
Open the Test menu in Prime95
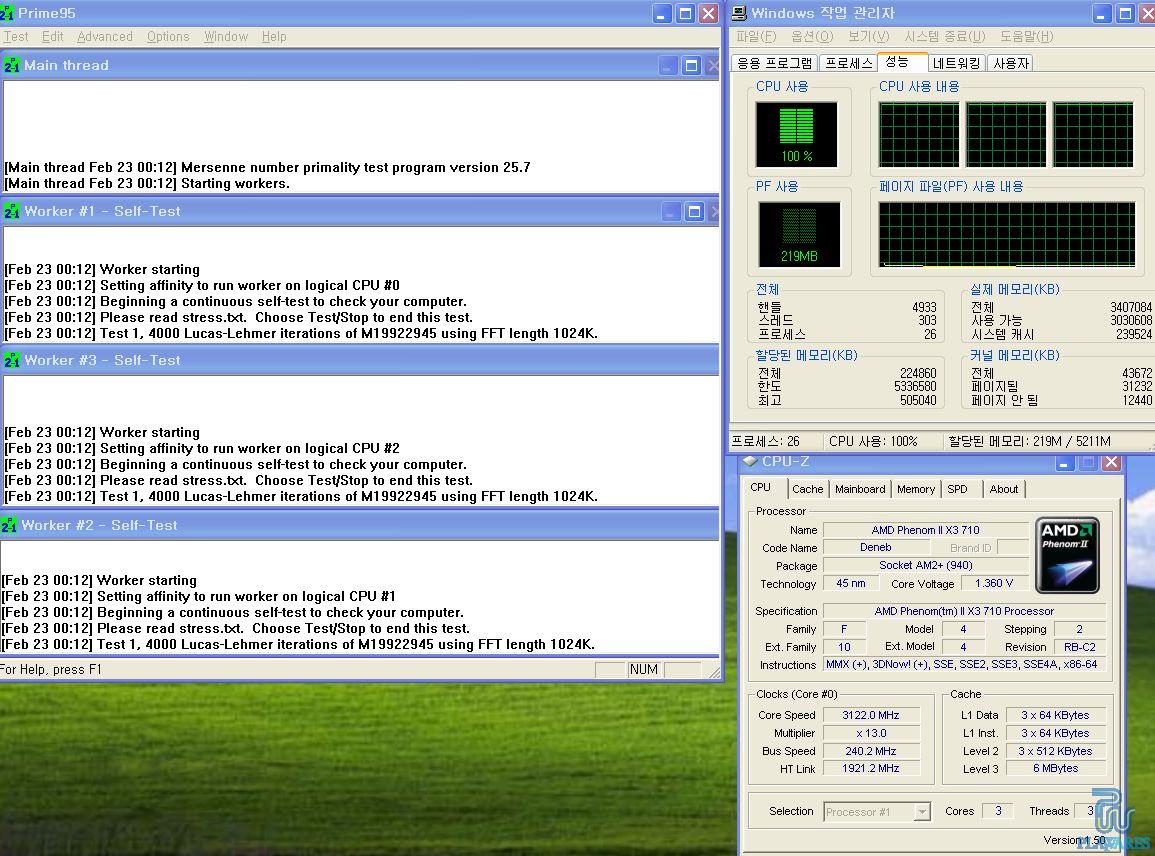click(x=16, y=36)
